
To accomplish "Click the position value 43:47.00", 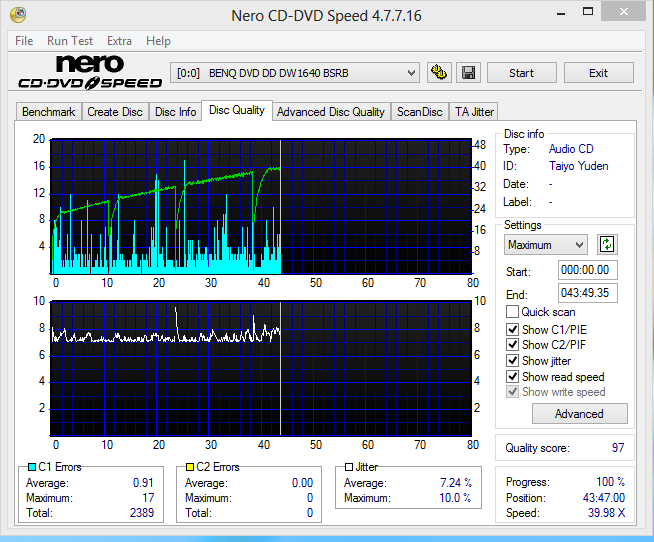I will (604, 498).
